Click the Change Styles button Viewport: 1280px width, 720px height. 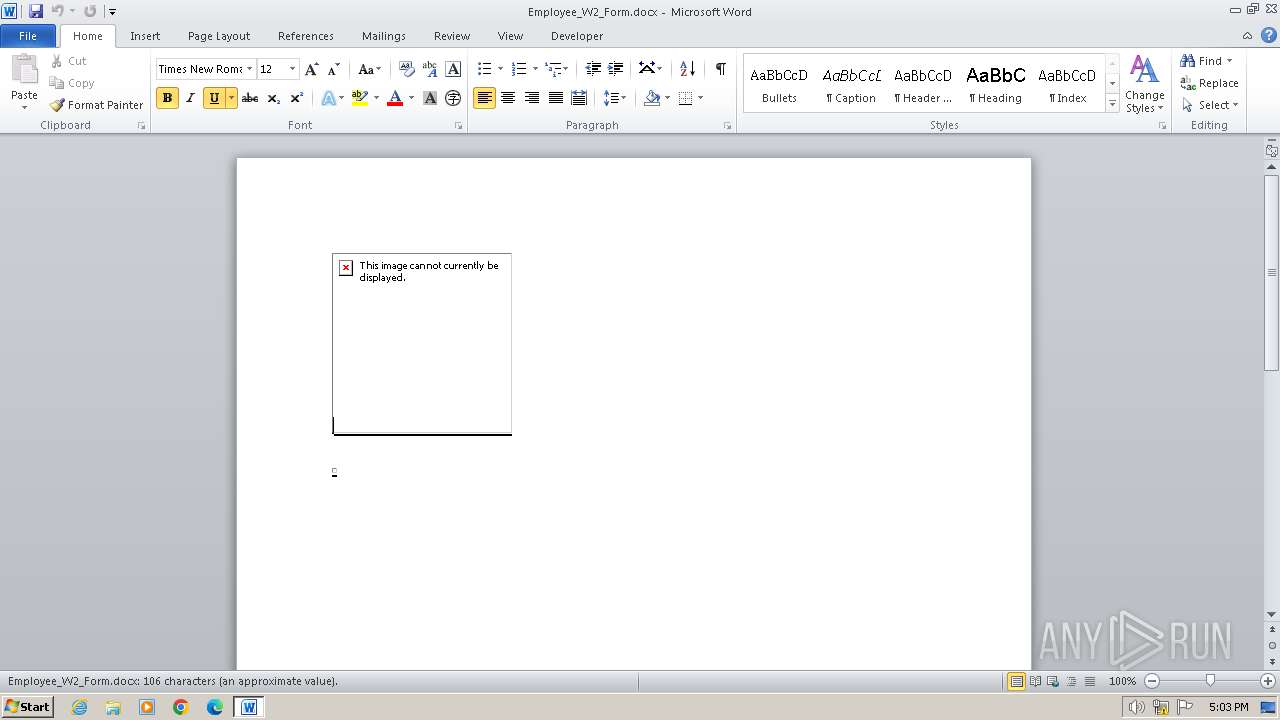click(x=1144, y=85)
